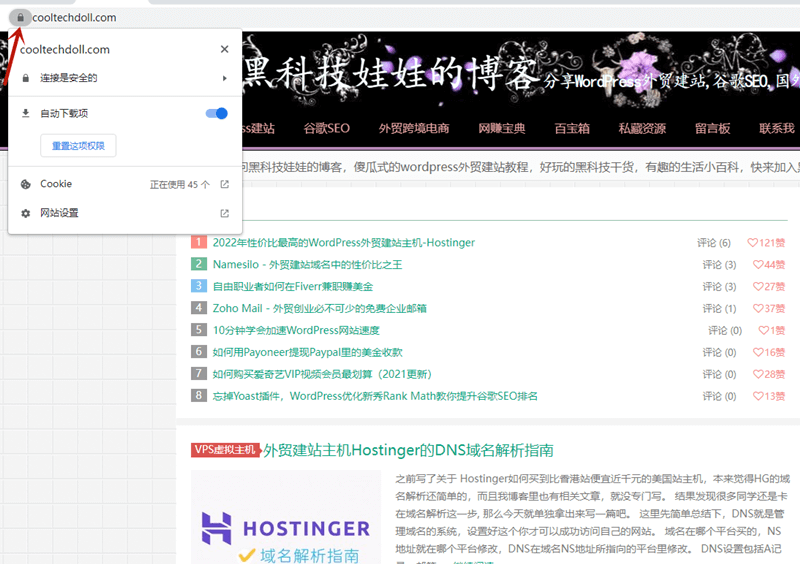The image size is (800, 564).
Task: Open the 百宝箱 navigation tab
Action: [572, 128]
